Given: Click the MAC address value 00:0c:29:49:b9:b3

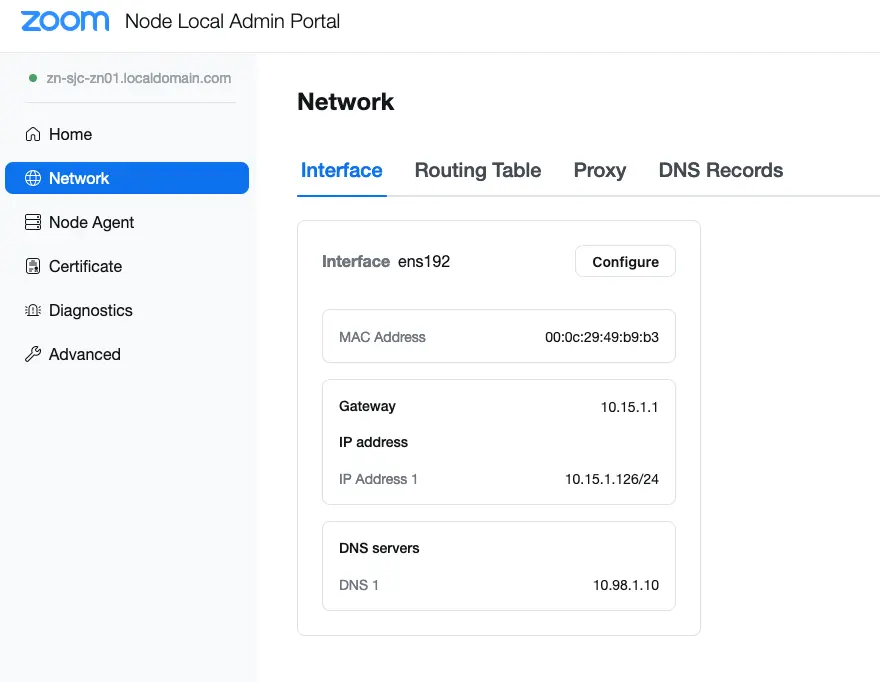Looking at the screenshot, I should click(x=601, y=337).
